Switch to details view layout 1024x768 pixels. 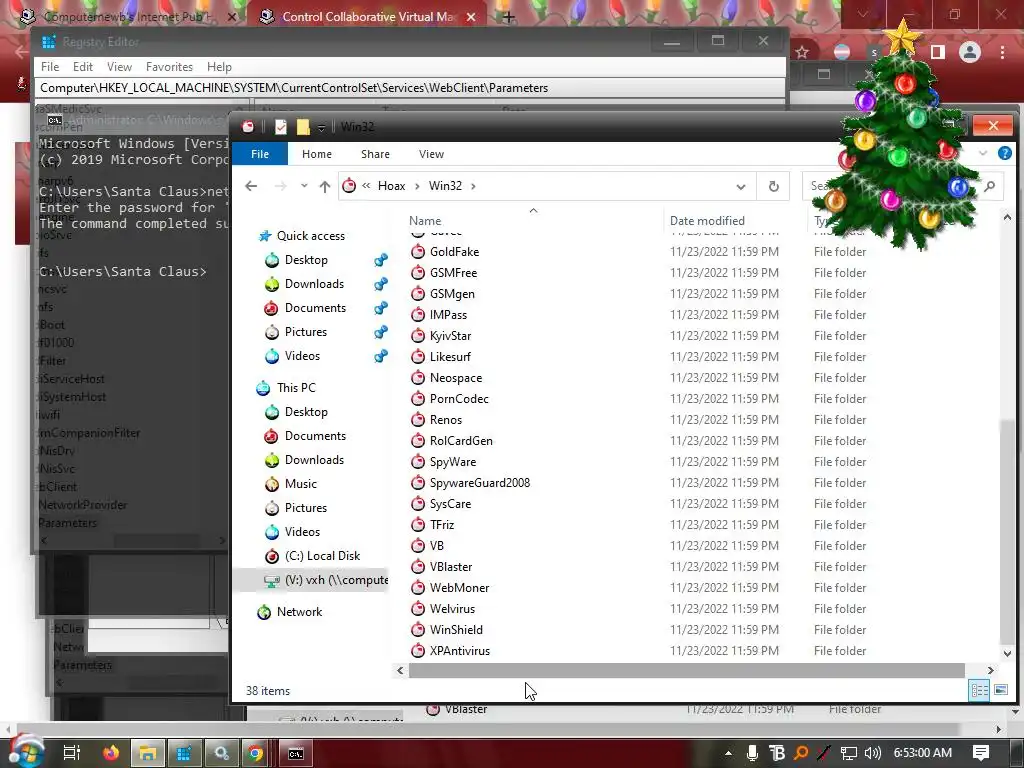click(979, 690)
